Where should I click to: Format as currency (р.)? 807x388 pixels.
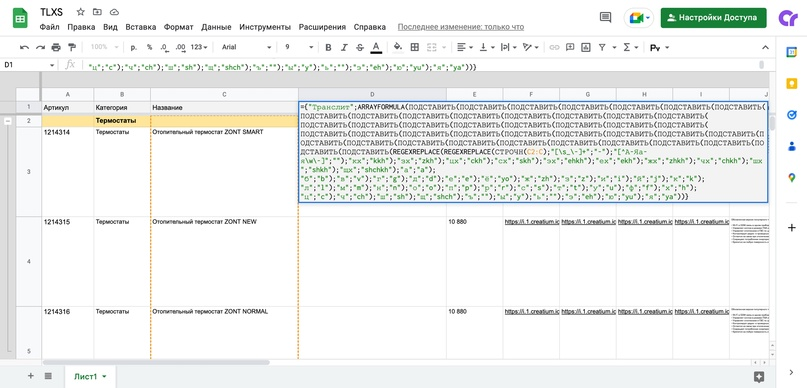coord(134,47)
